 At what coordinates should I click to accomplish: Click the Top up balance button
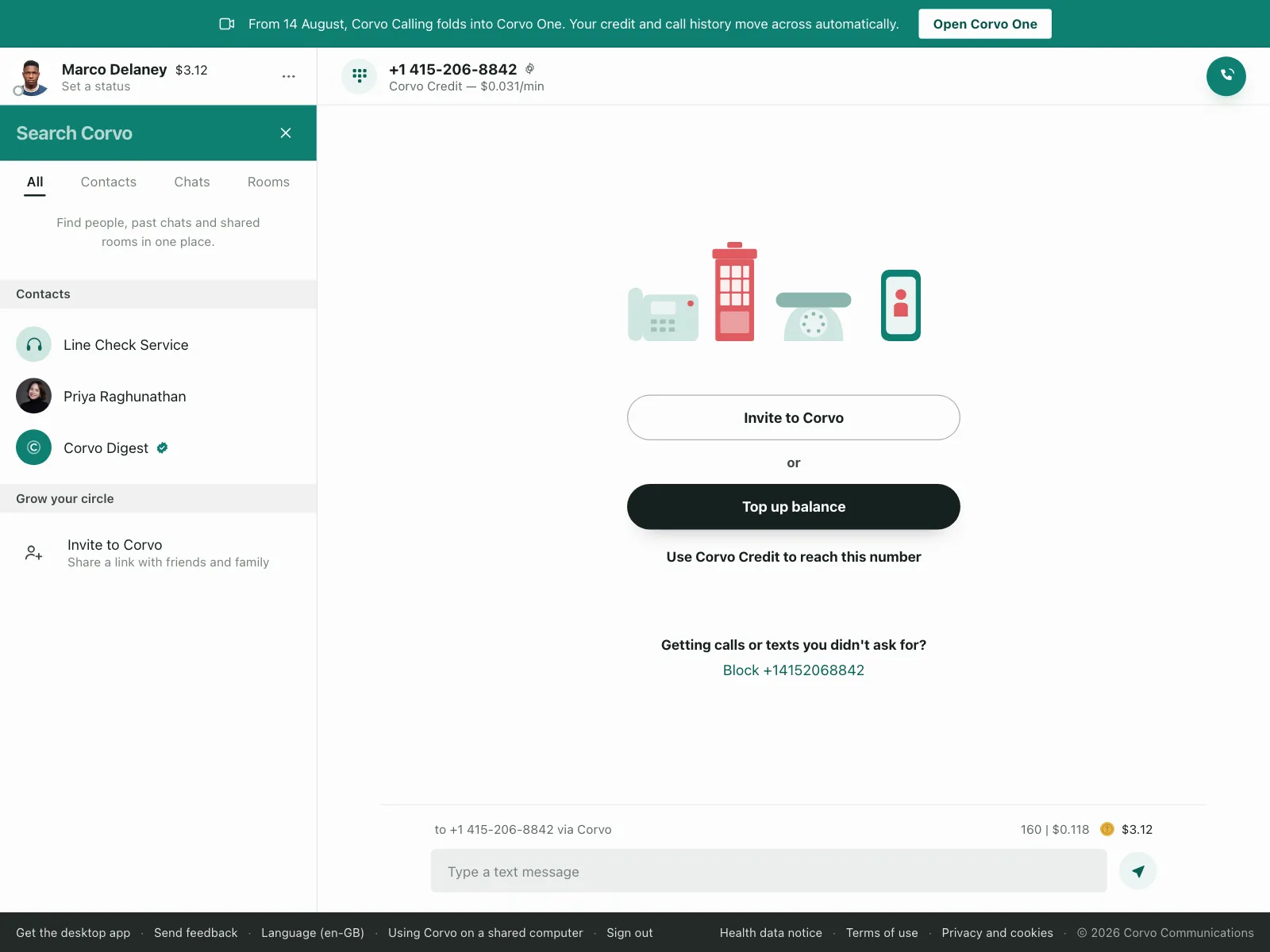pos(794,507)
